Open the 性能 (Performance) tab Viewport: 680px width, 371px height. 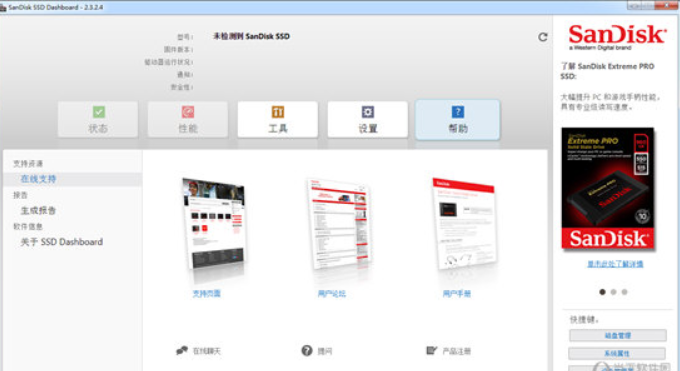pos(188,120)
